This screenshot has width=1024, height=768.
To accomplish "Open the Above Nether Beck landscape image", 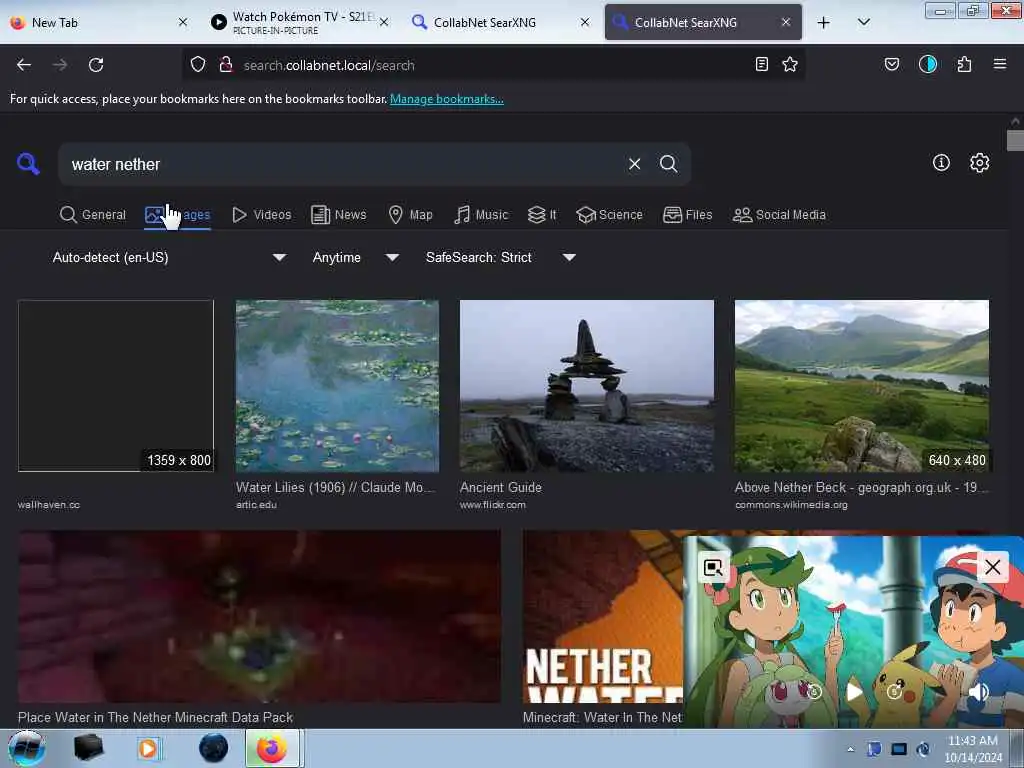I will pos(861,386).
